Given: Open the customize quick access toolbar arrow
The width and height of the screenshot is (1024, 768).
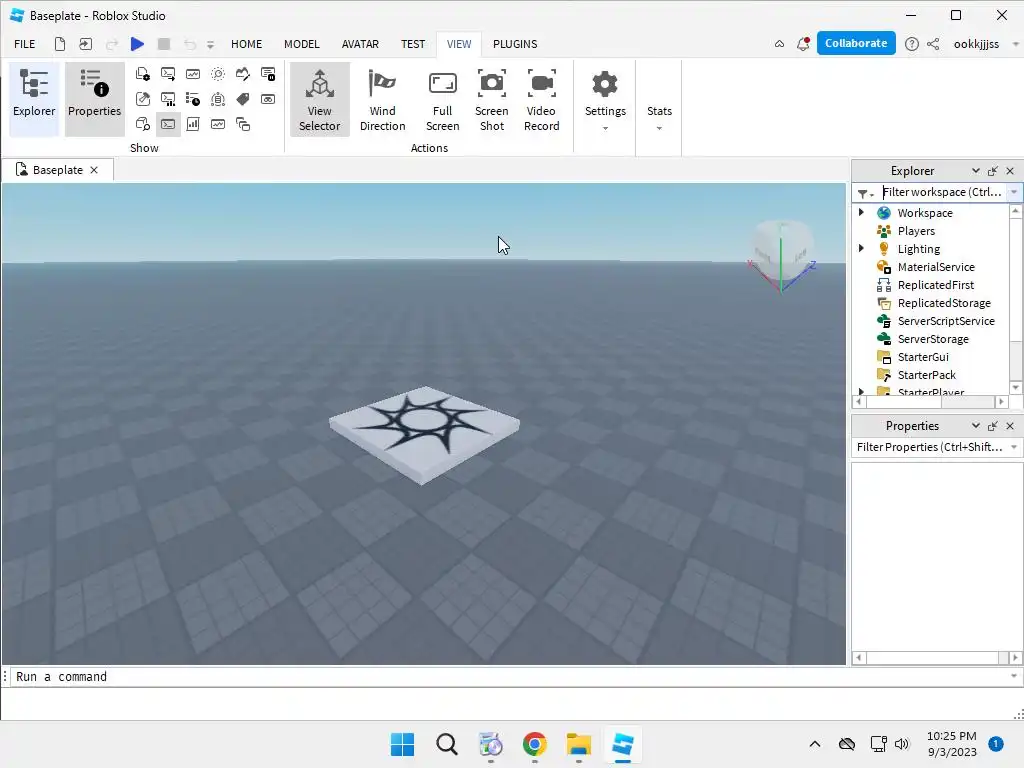Looking at the screenshot, I should [210, 44].
